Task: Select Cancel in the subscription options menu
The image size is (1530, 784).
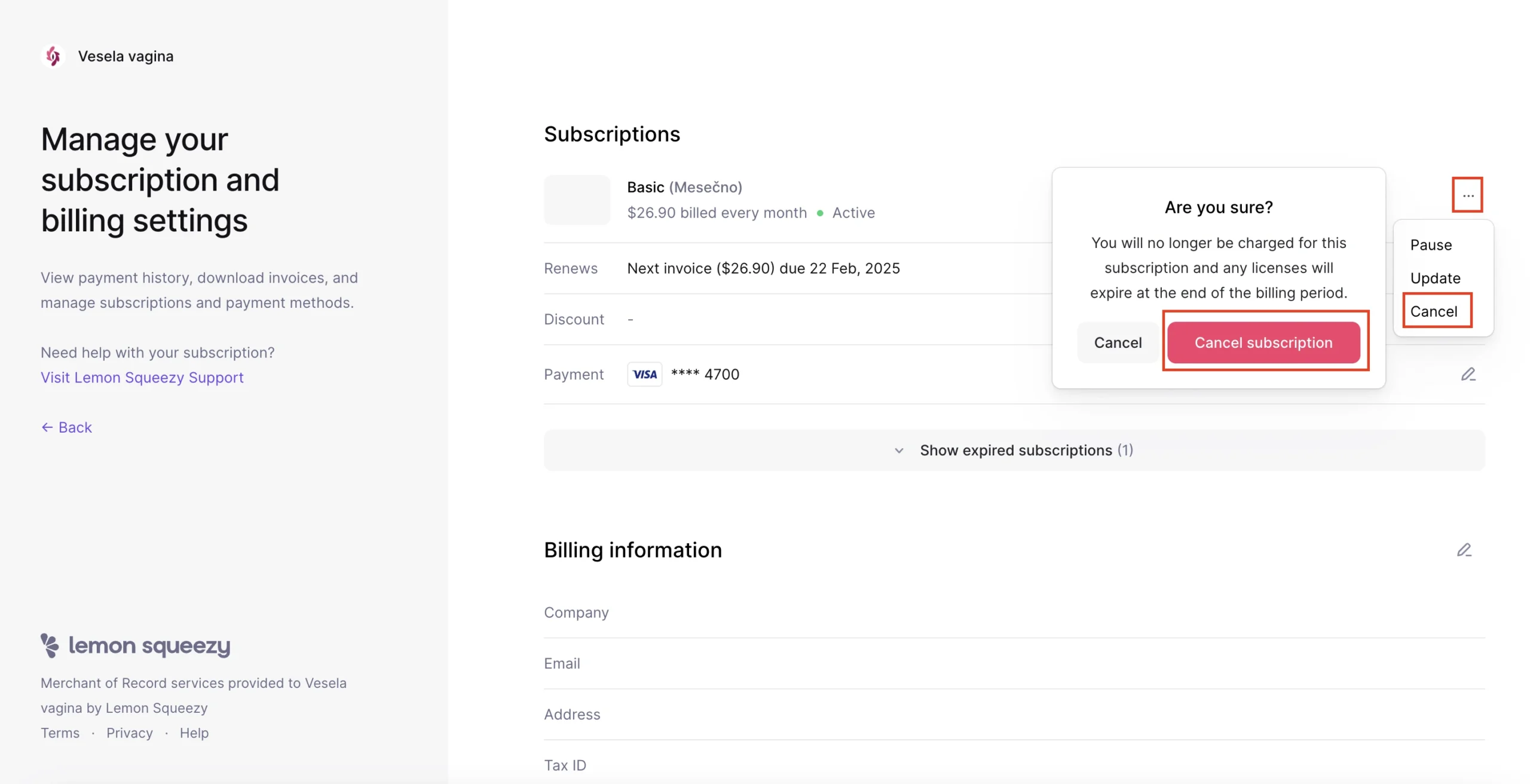Action: click(1434, 311)
